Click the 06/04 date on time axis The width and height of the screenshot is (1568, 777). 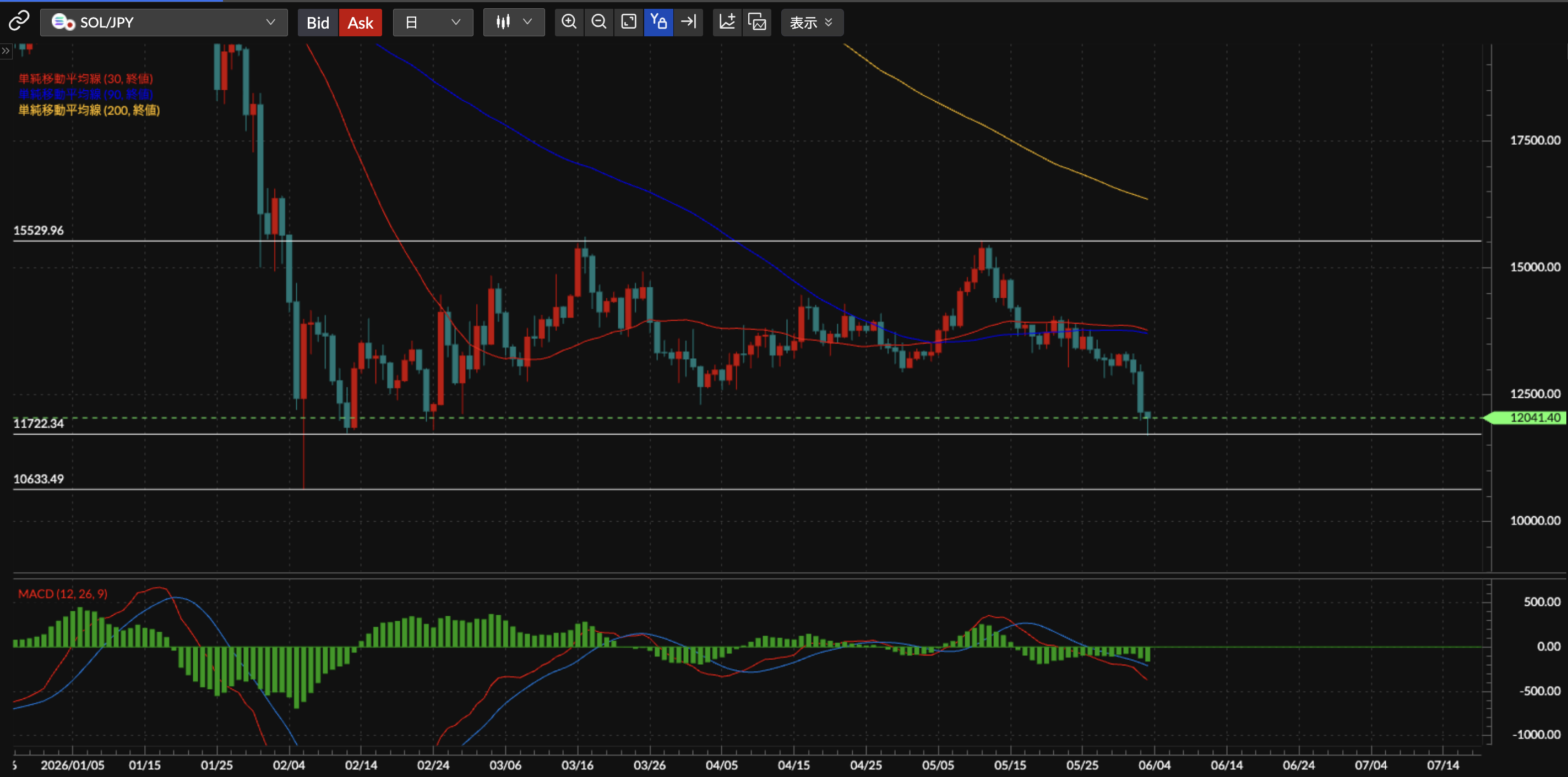[1154, 765]
